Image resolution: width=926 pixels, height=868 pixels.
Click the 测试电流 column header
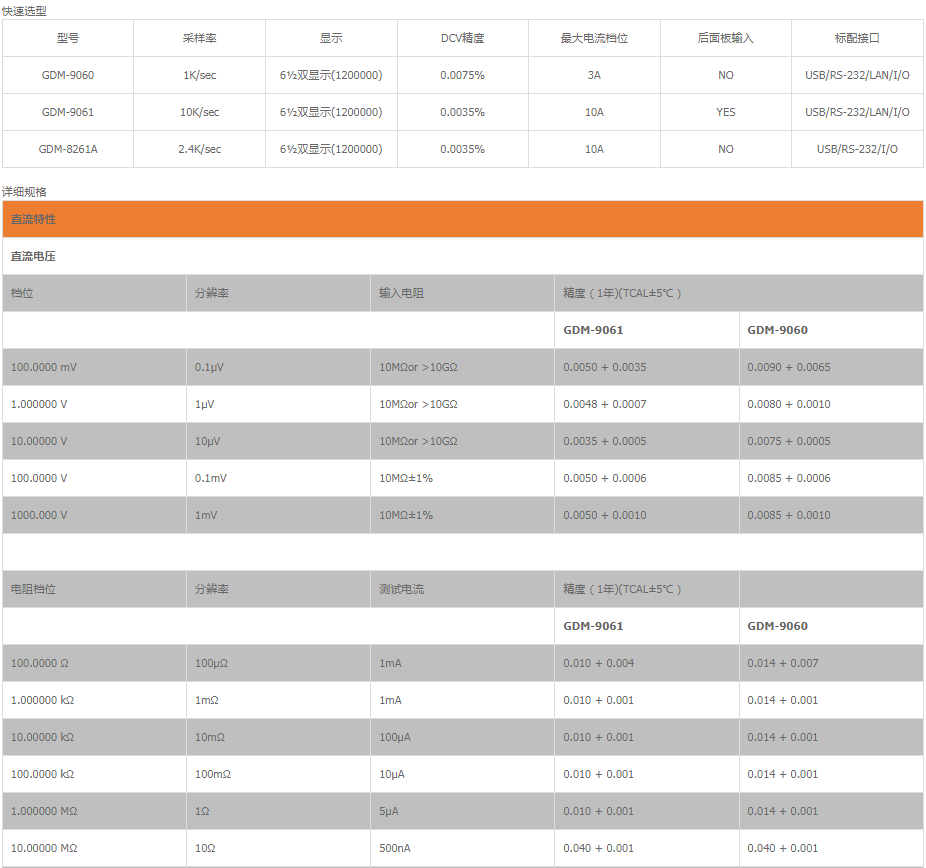pyautogui.click(x=462, y=589)
